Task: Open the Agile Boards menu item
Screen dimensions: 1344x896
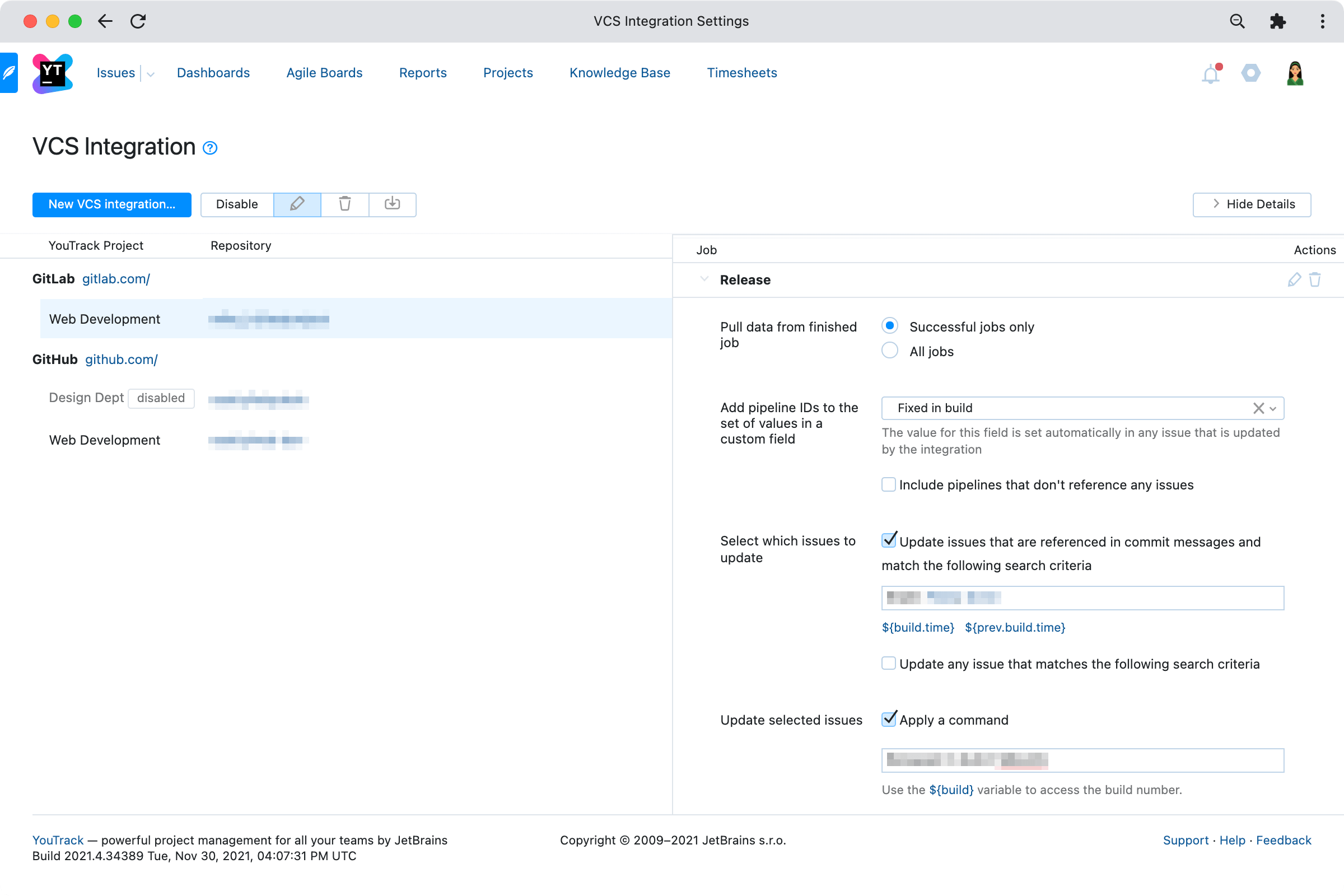Action: pyautogui.click(x=324, y=73)
